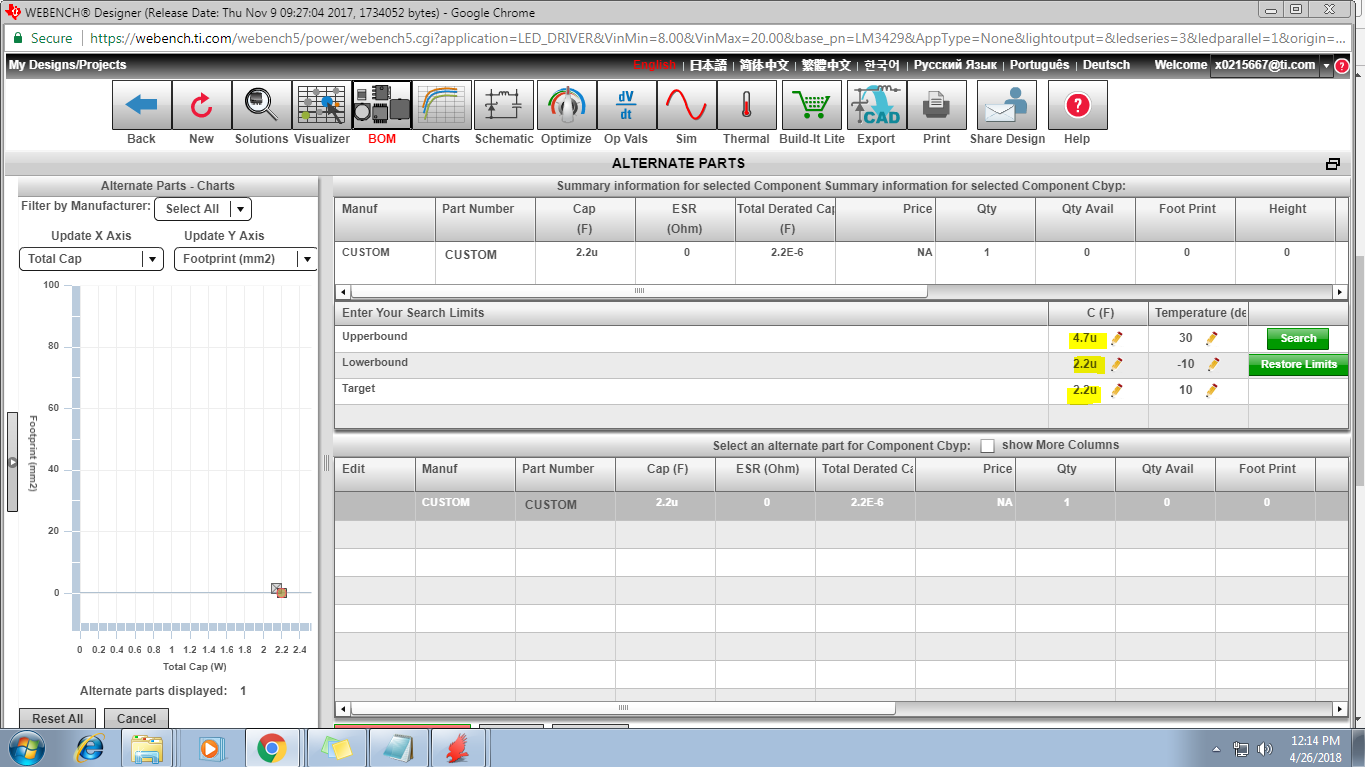
Task: Edit Upperbound C value pencil icon
Action: (1117, 338)
